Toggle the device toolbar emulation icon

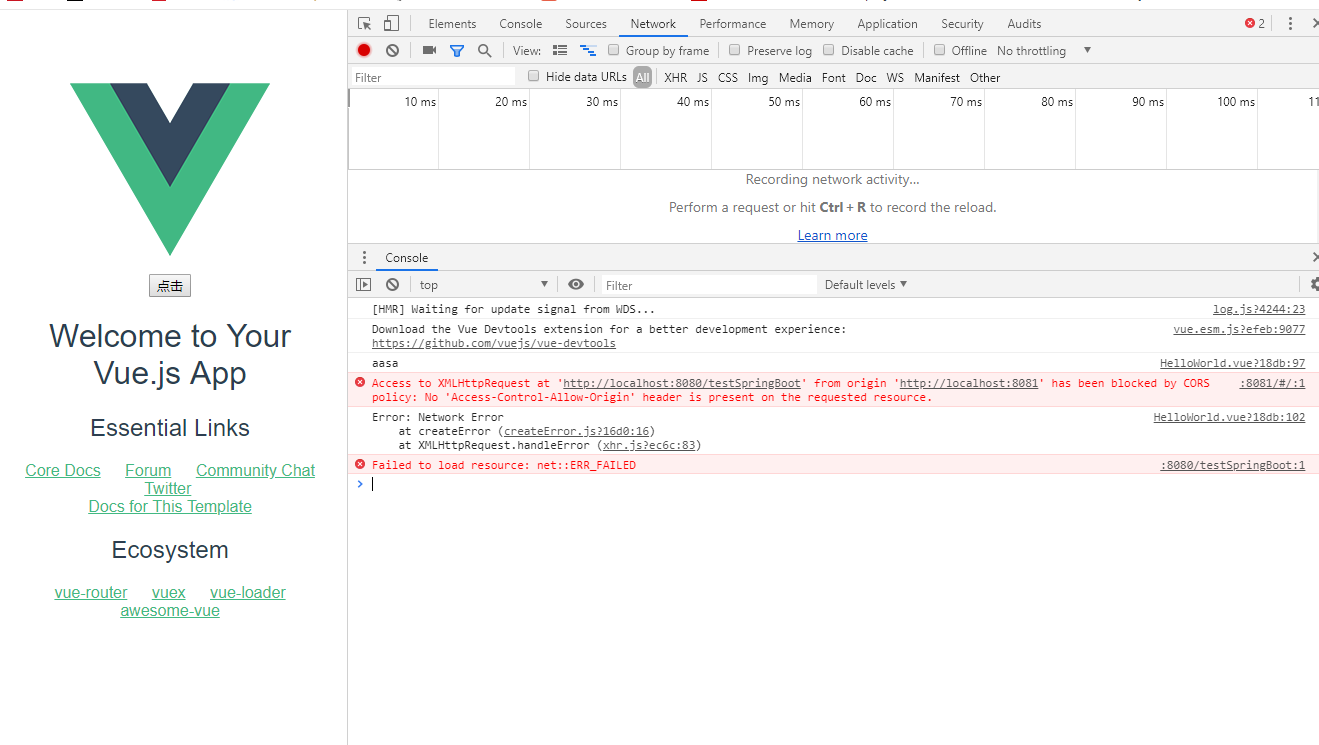coord(390,22)
